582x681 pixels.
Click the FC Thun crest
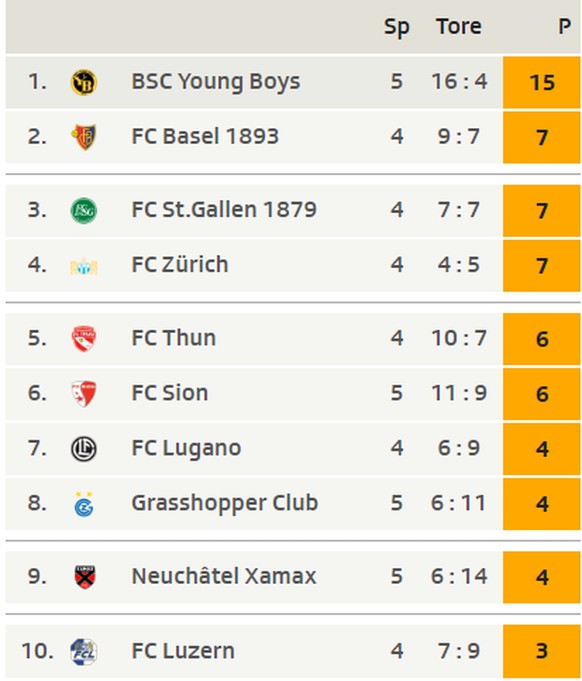pyautogui.click(x=83, y=338)
